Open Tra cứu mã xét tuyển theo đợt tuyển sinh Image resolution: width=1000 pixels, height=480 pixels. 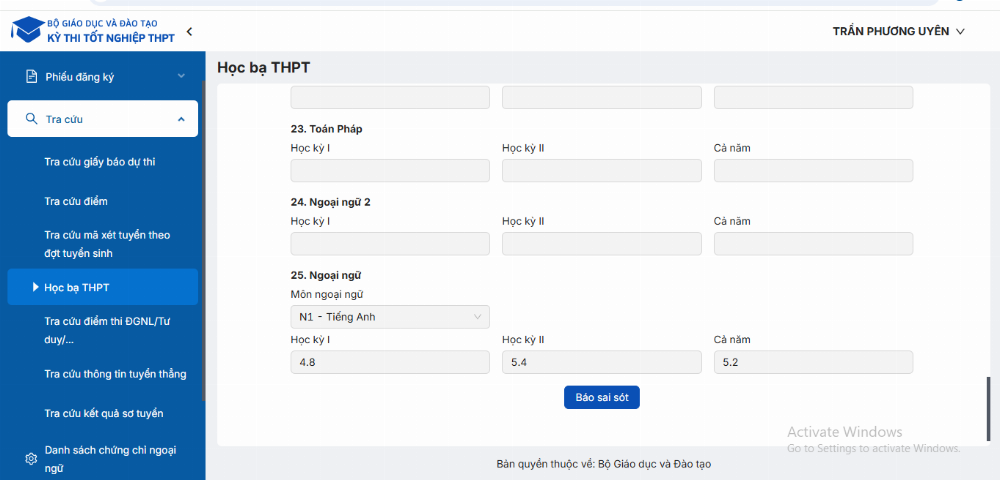tap(107, 244)
